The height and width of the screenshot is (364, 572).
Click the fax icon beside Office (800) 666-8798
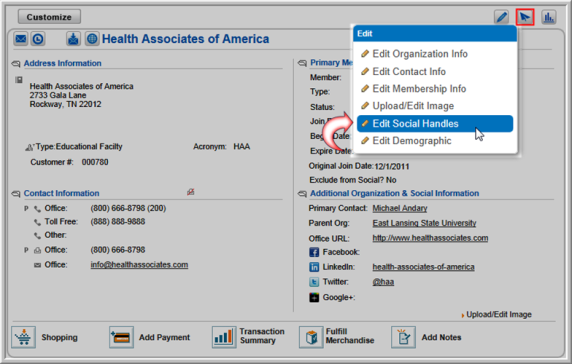[37, 251]
